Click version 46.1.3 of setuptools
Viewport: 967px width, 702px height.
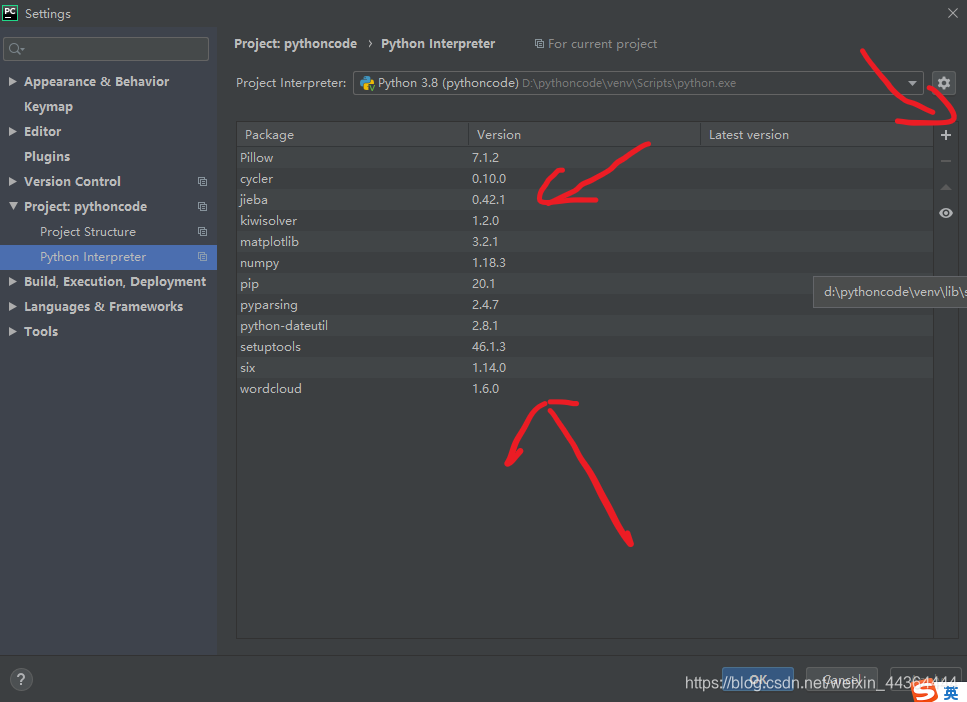pos(488,347)
